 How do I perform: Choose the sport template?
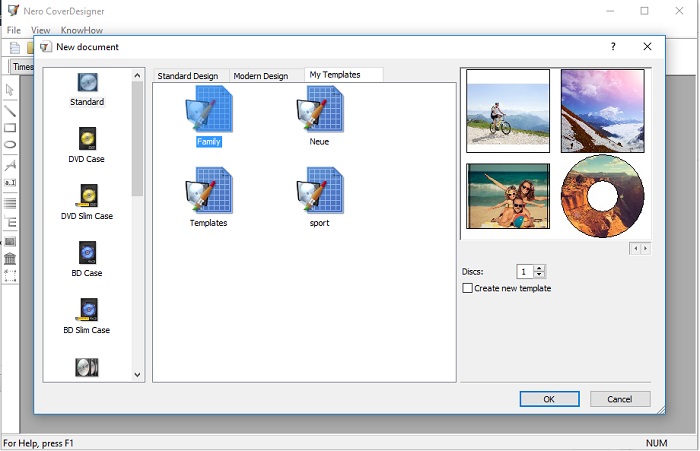(319, 197)
